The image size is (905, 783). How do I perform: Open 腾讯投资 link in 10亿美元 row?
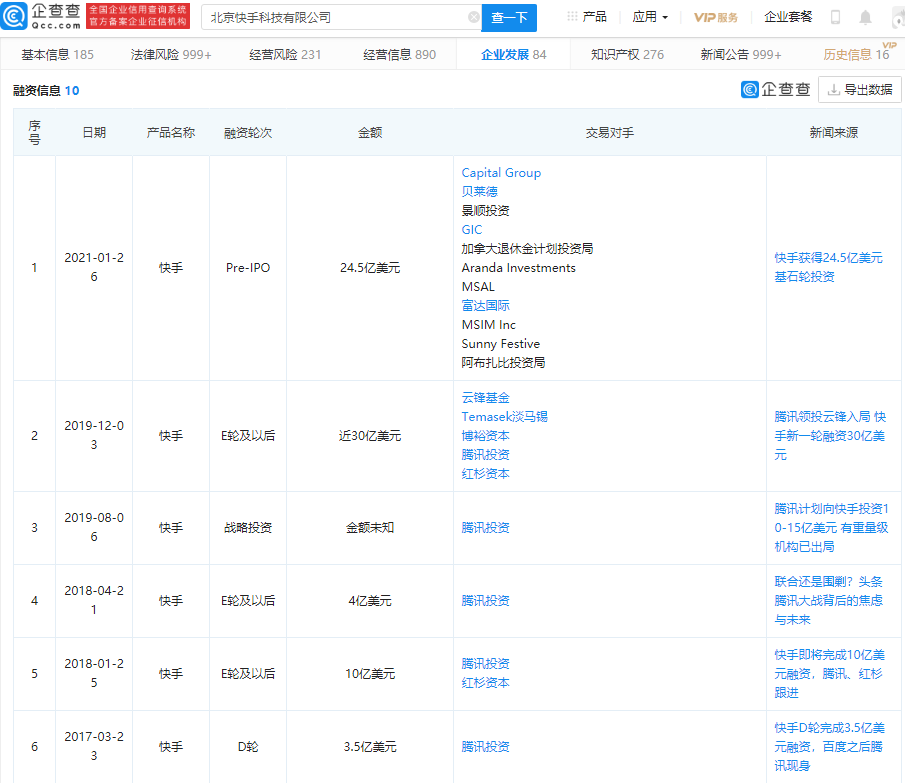pyautogui.click(x=485, y=664)
